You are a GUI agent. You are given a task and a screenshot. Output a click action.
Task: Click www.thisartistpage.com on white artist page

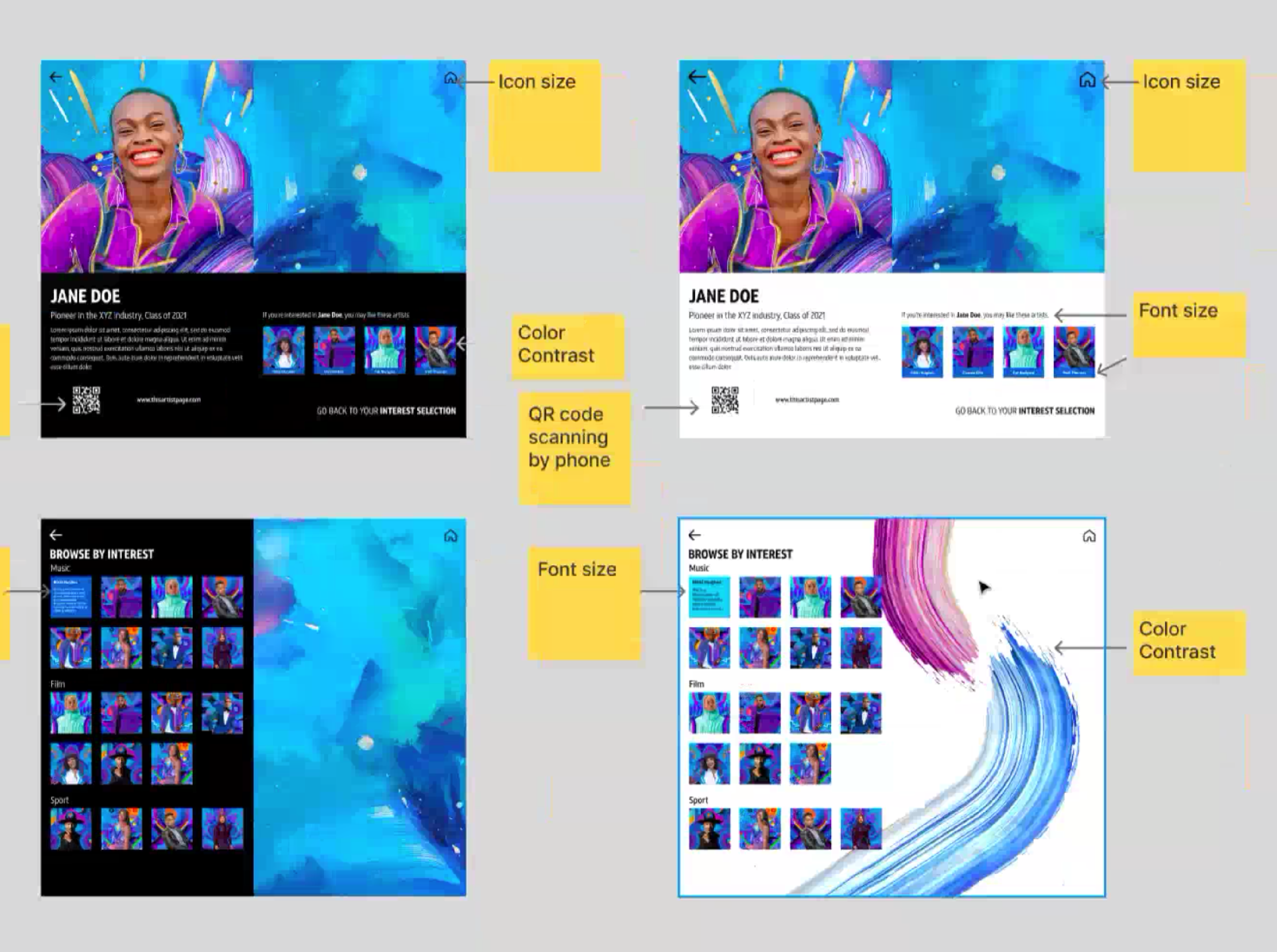pyautogui.click(x=807, y=399)
